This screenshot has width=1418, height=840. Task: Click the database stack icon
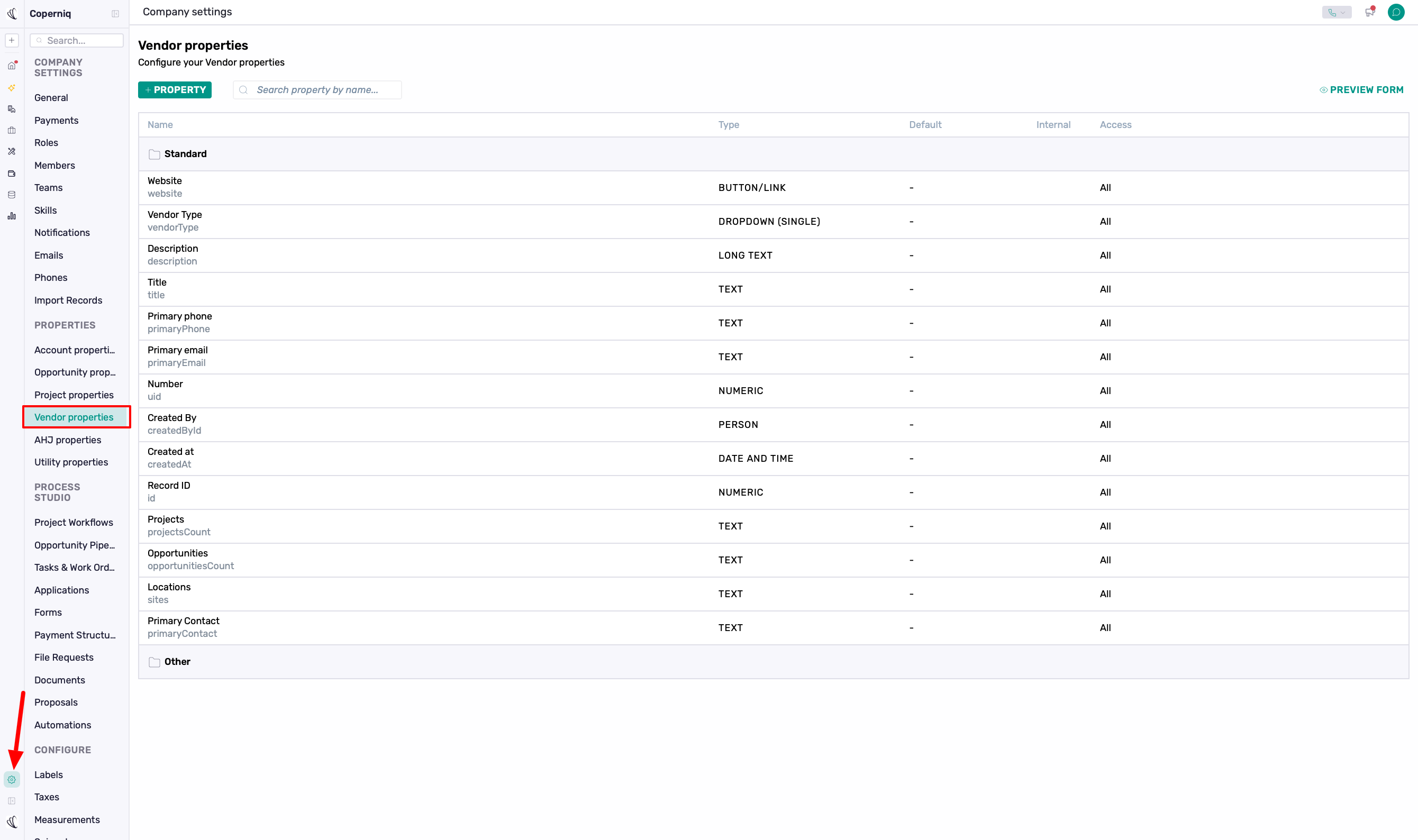point(11,195)
